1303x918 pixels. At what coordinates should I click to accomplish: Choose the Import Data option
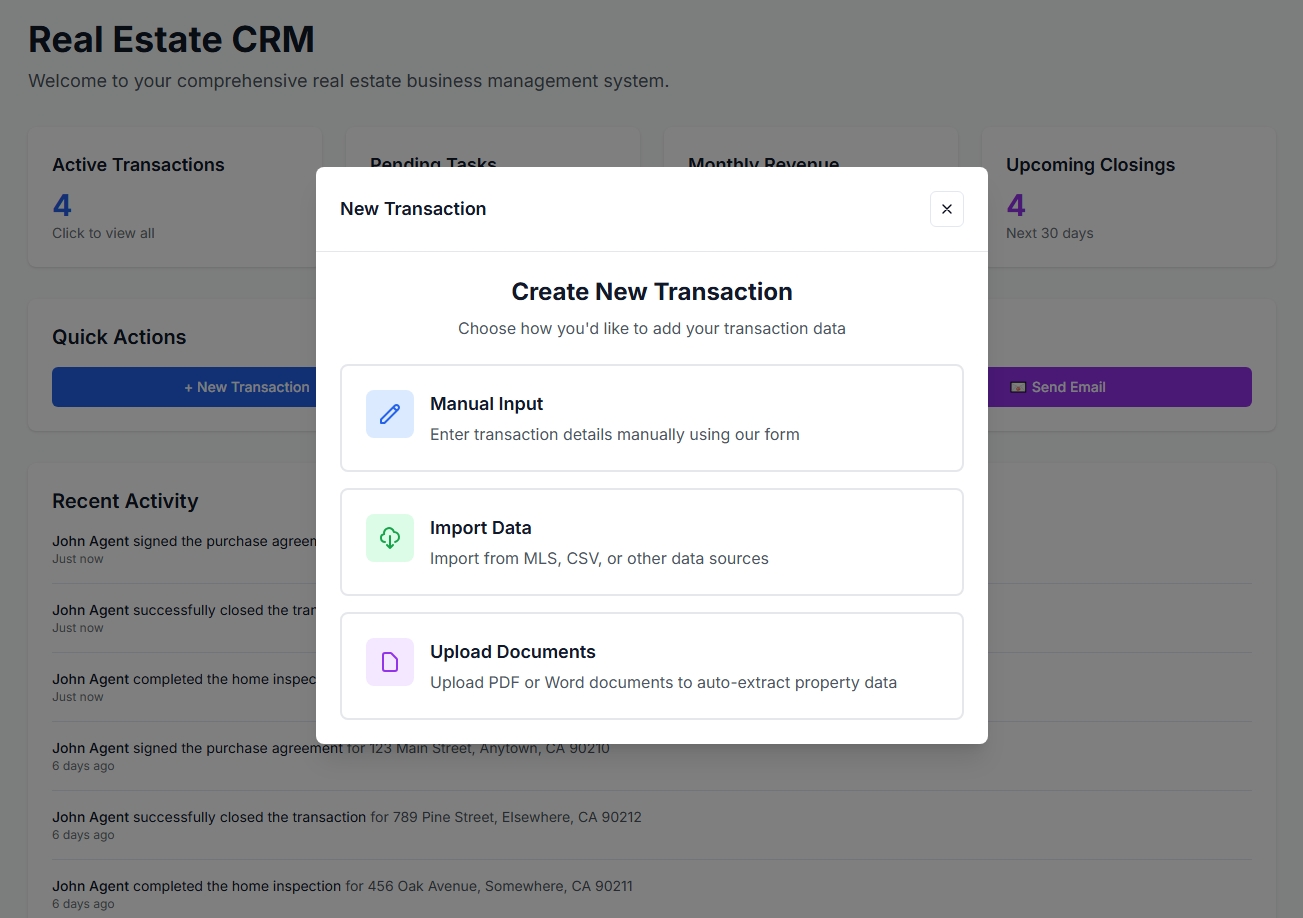(x=652, y=542)
